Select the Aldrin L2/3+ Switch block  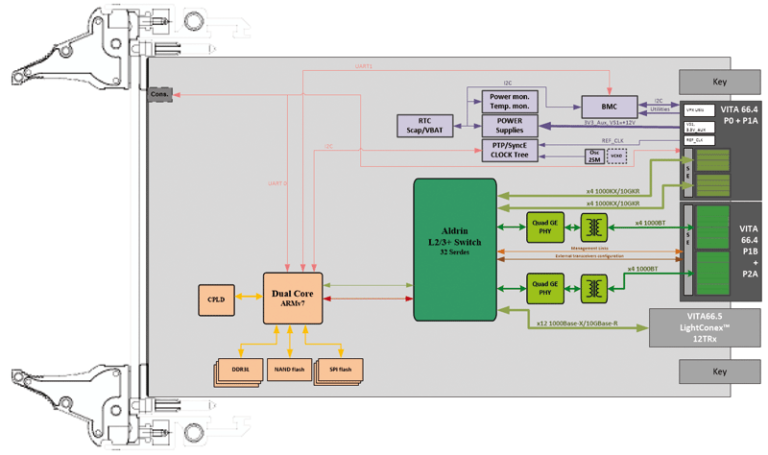click(x=455, y=250)
